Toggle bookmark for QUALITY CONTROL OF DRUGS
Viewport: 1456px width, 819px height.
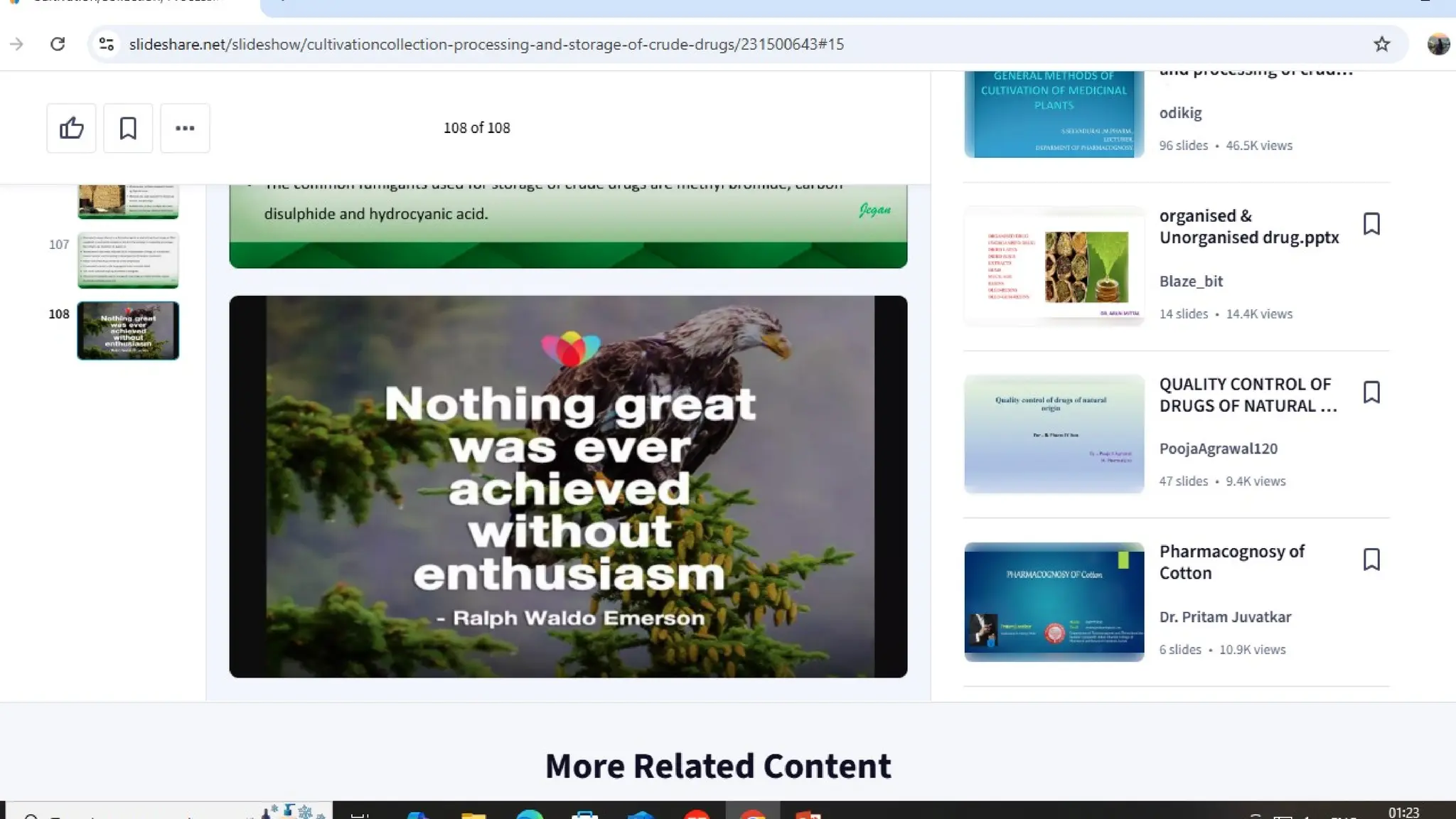[x=1371, y=392]
